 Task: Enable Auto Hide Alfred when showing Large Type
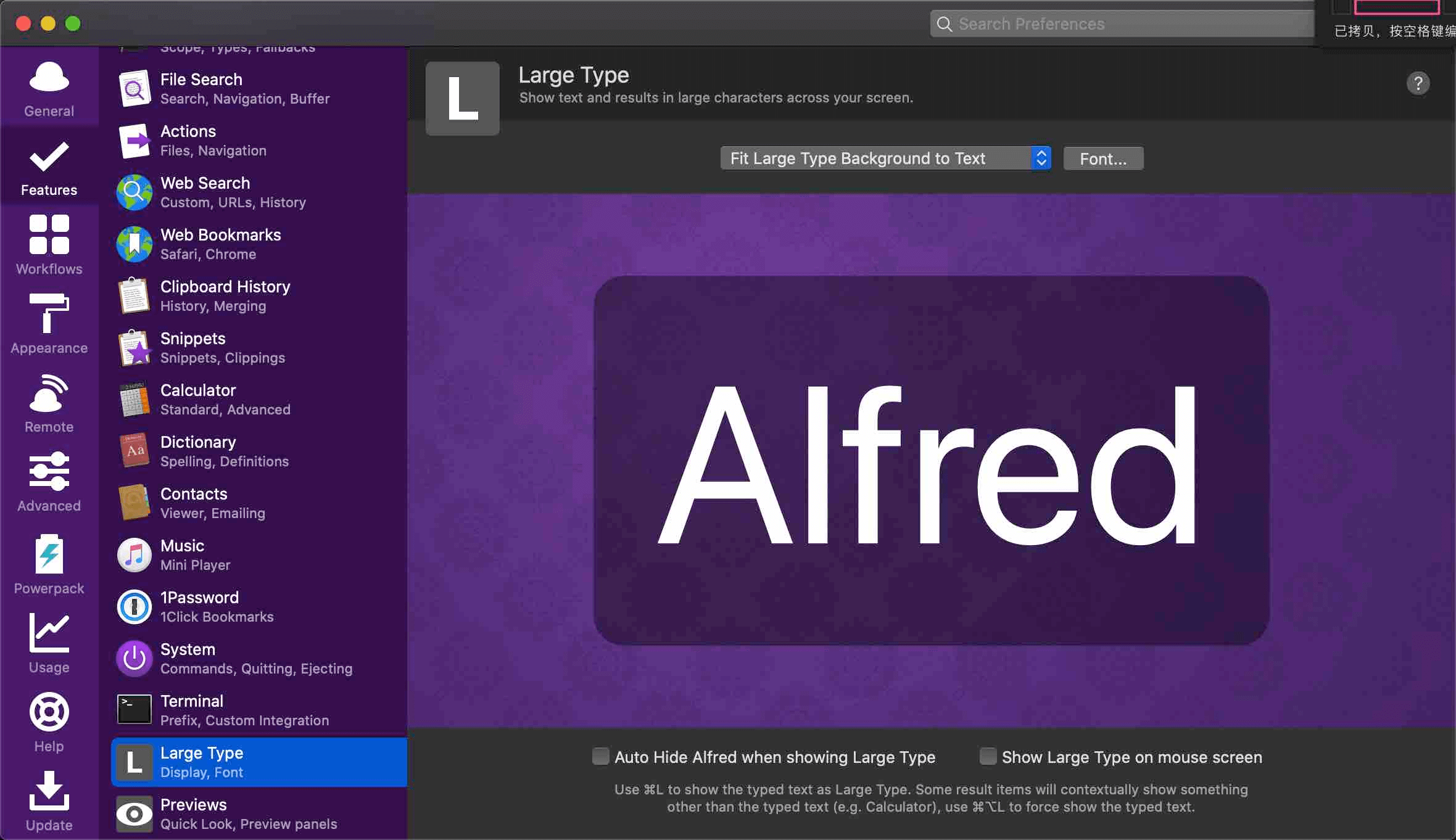pyautogui.click(x=600, y=757)
